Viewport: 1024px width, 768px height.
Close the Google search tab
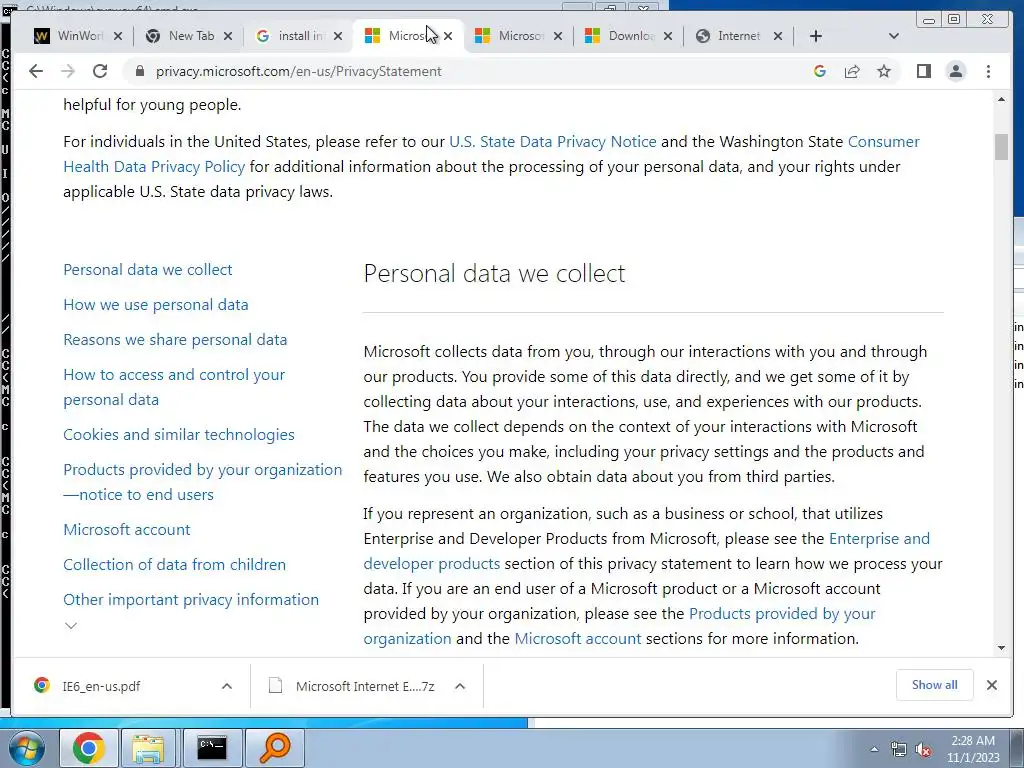[x=338, y=36]
